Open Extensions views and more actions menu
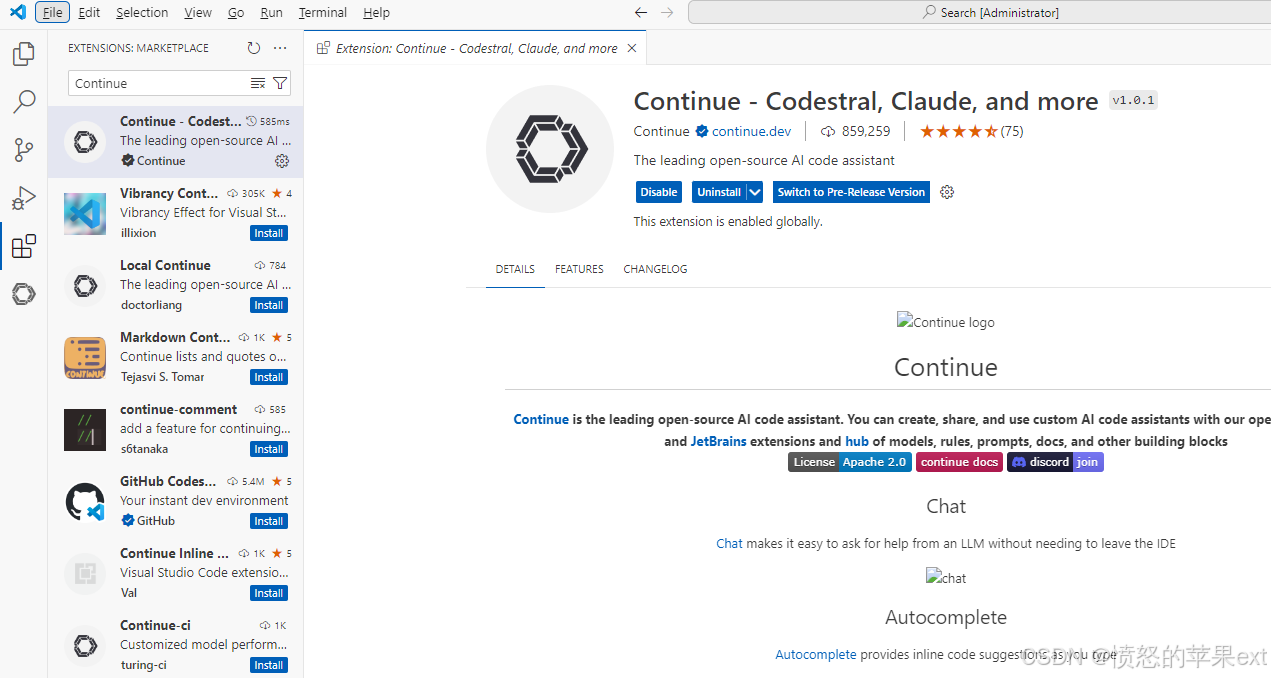Viewport: 1271px width, 678px height. click(280, 48)
